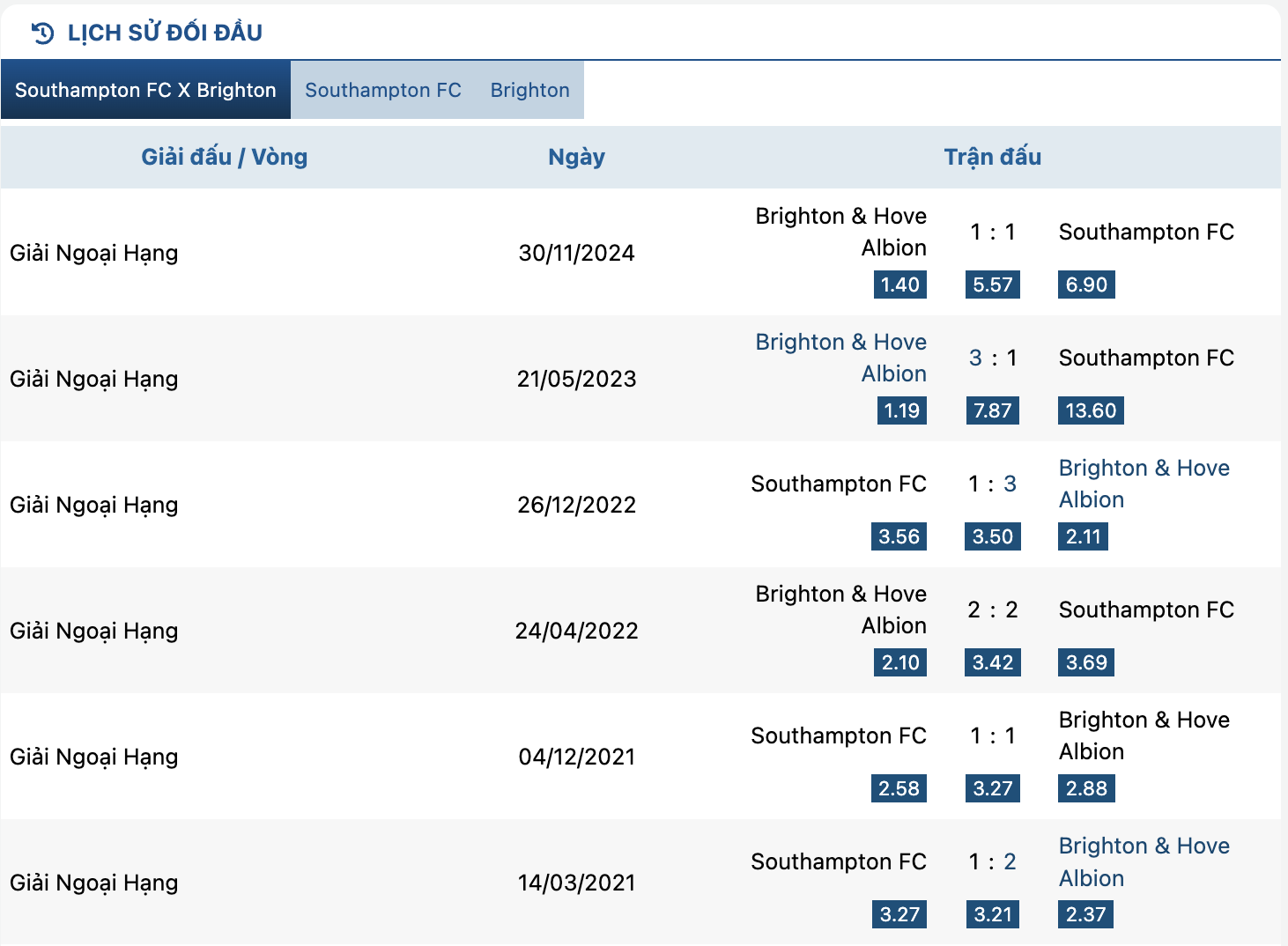
Task: Click the 3.50 odds badge
Action: [x=993, y=536]
